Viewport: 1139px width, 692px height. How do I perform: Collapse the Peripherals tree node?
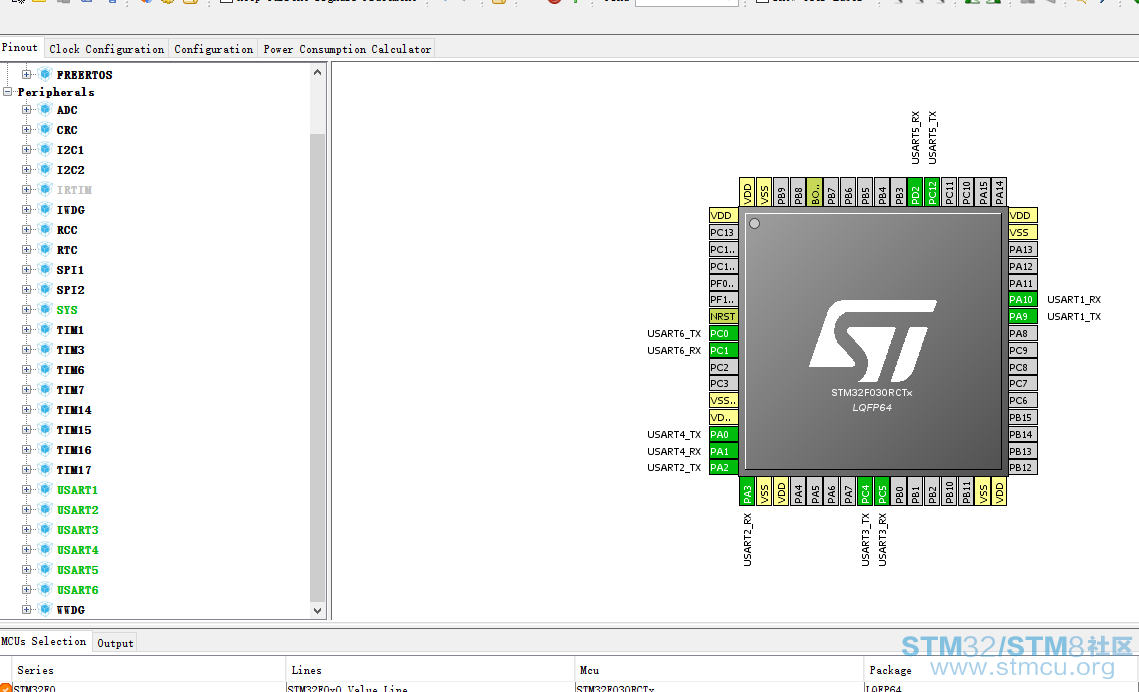coord(8,92)
